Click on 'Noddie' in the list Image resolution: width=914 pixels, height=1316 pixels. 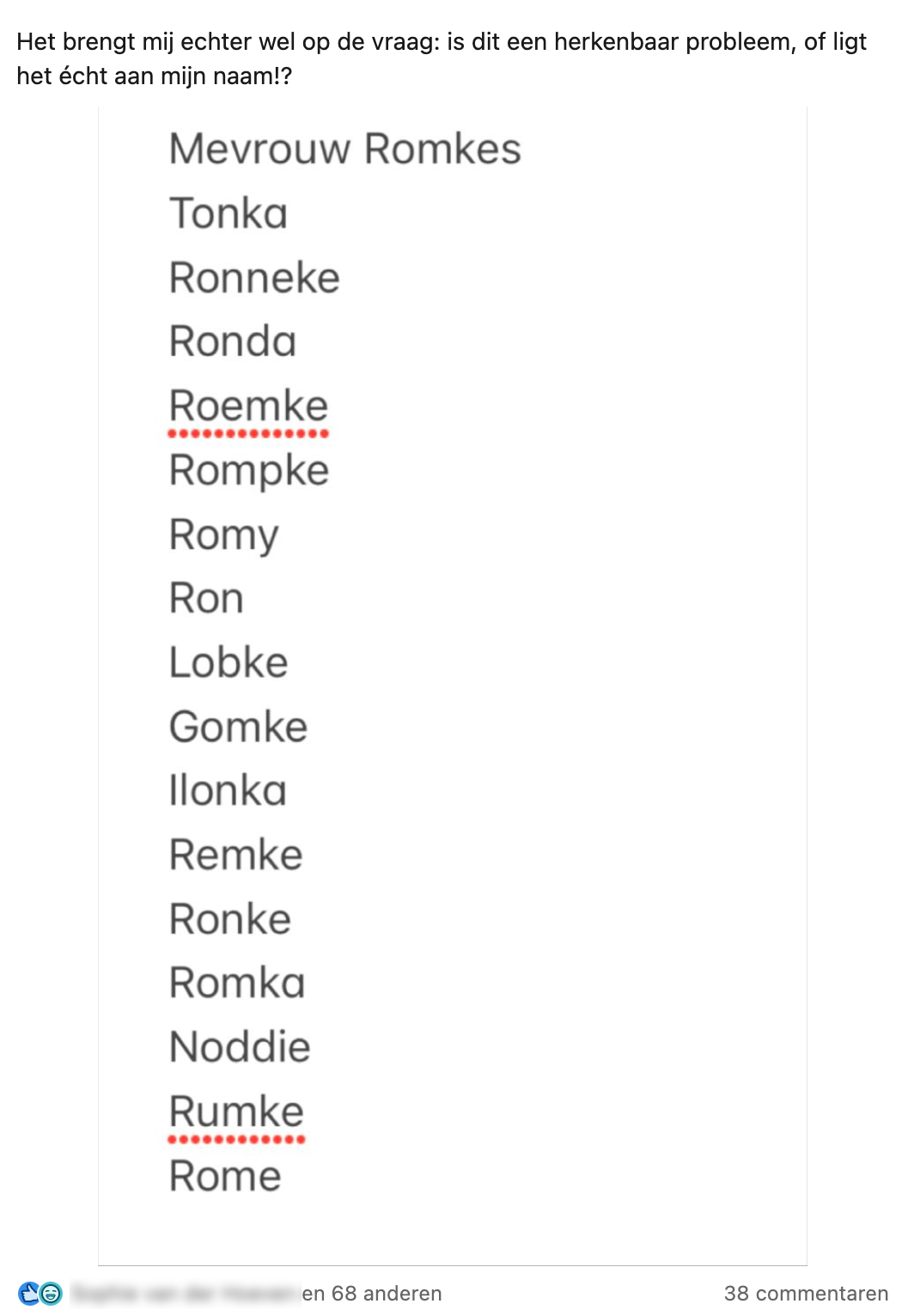tap(240, 1046)
